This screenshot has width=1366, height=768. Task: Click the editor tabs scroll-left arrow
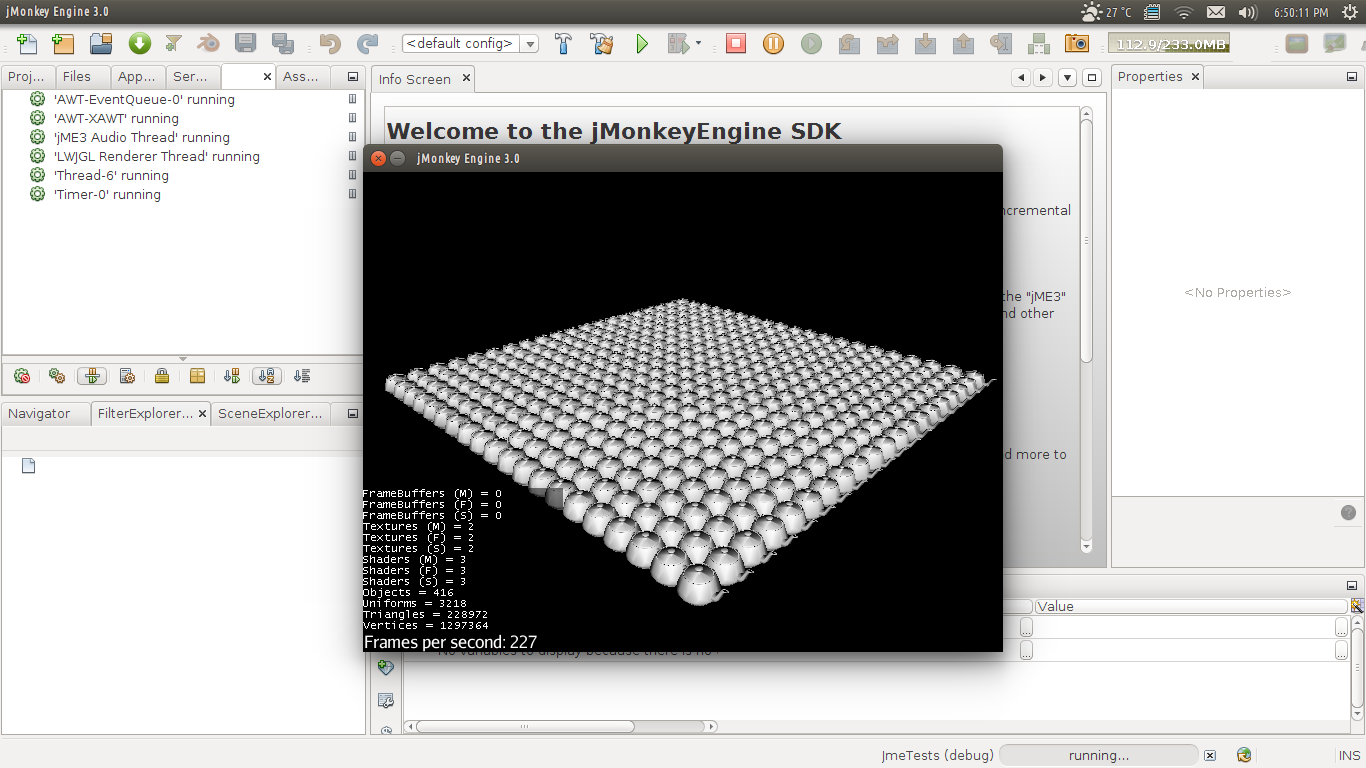click(x=1021, y=78)
